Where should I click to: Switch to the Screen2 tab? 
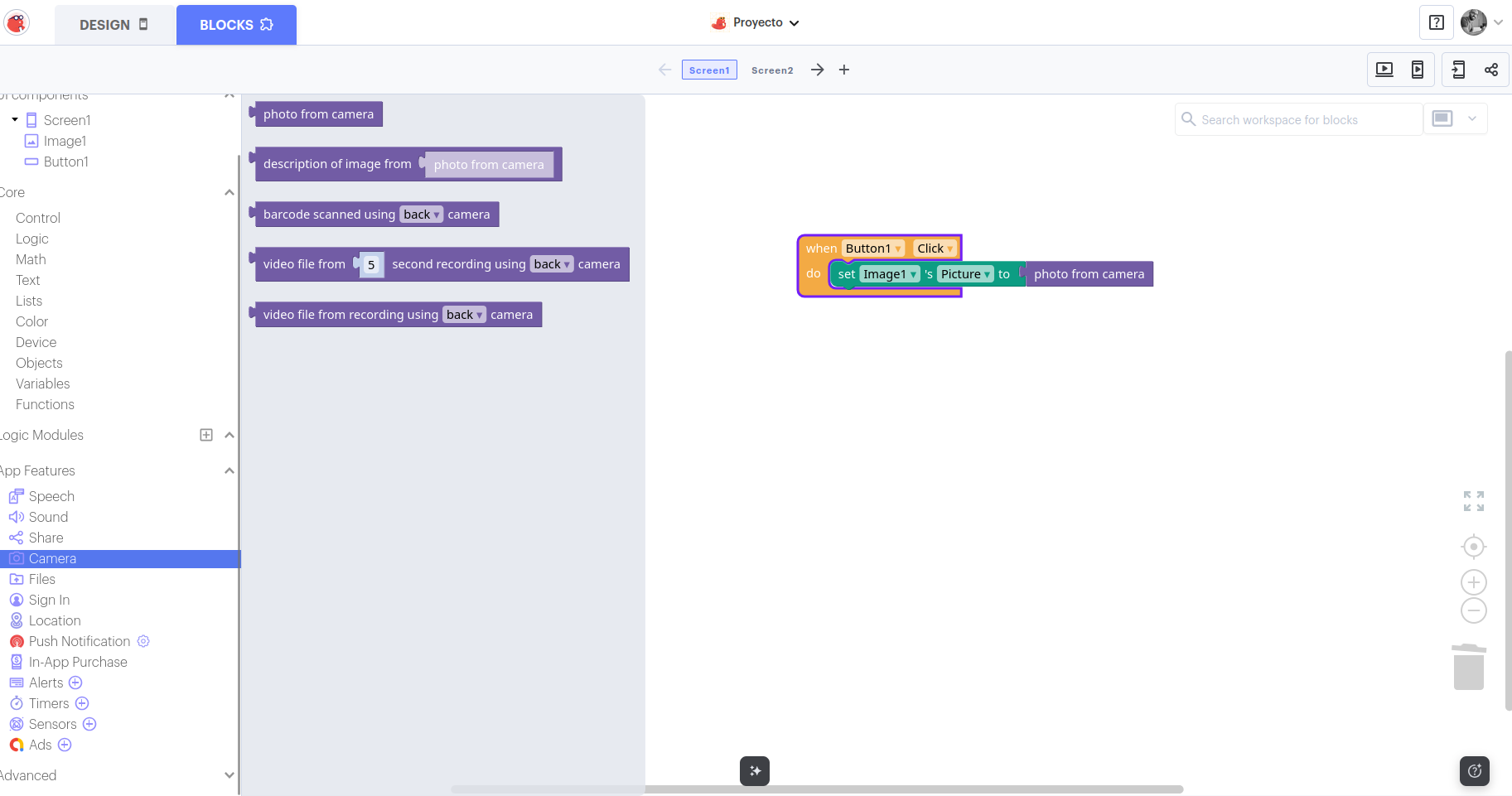[772, 70]
